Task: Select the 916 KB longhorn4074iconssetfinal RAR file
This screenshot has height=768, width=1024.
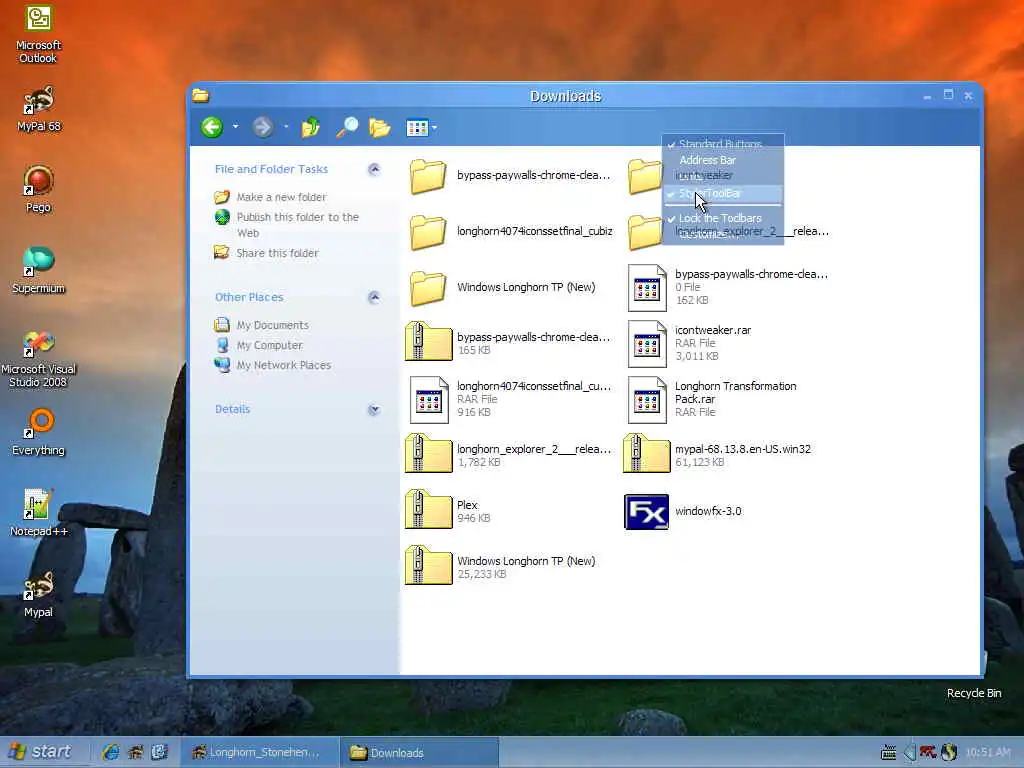Action: tap(429, 400)
